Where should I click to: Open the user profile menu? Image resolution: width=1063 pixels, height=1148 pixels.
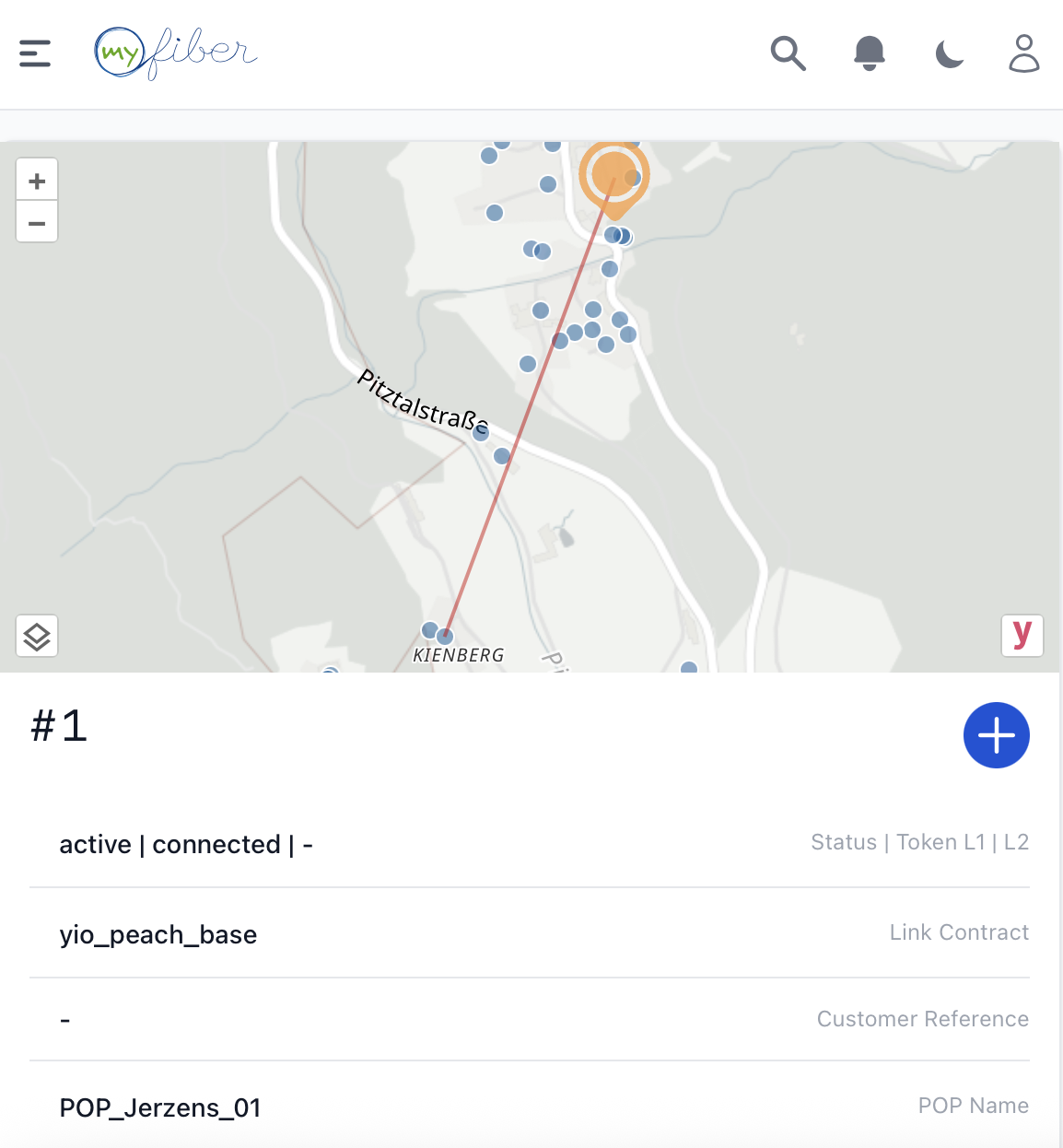(x=1023, y=53)
